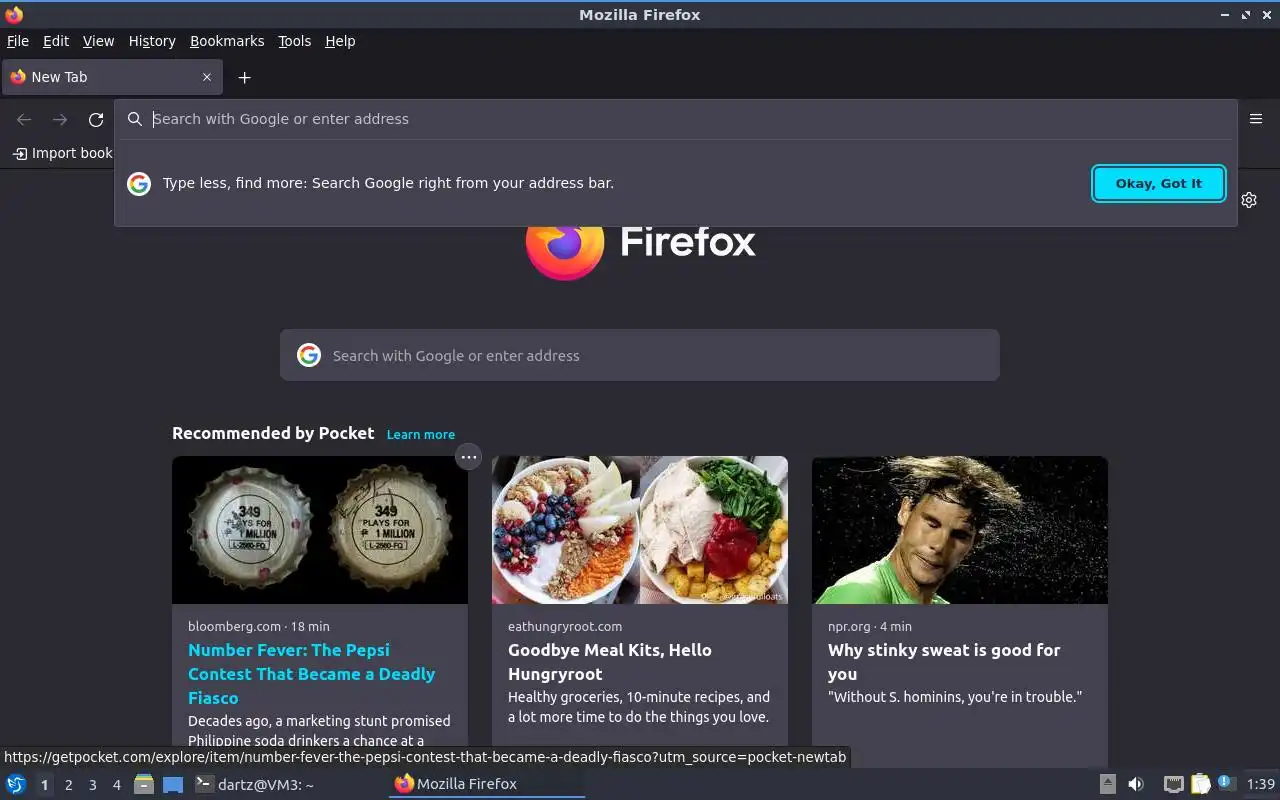The height and width of the screenshot is (800, 1280).
Task: Click the Without S. hominins quote text
Action: coord(955,697)
